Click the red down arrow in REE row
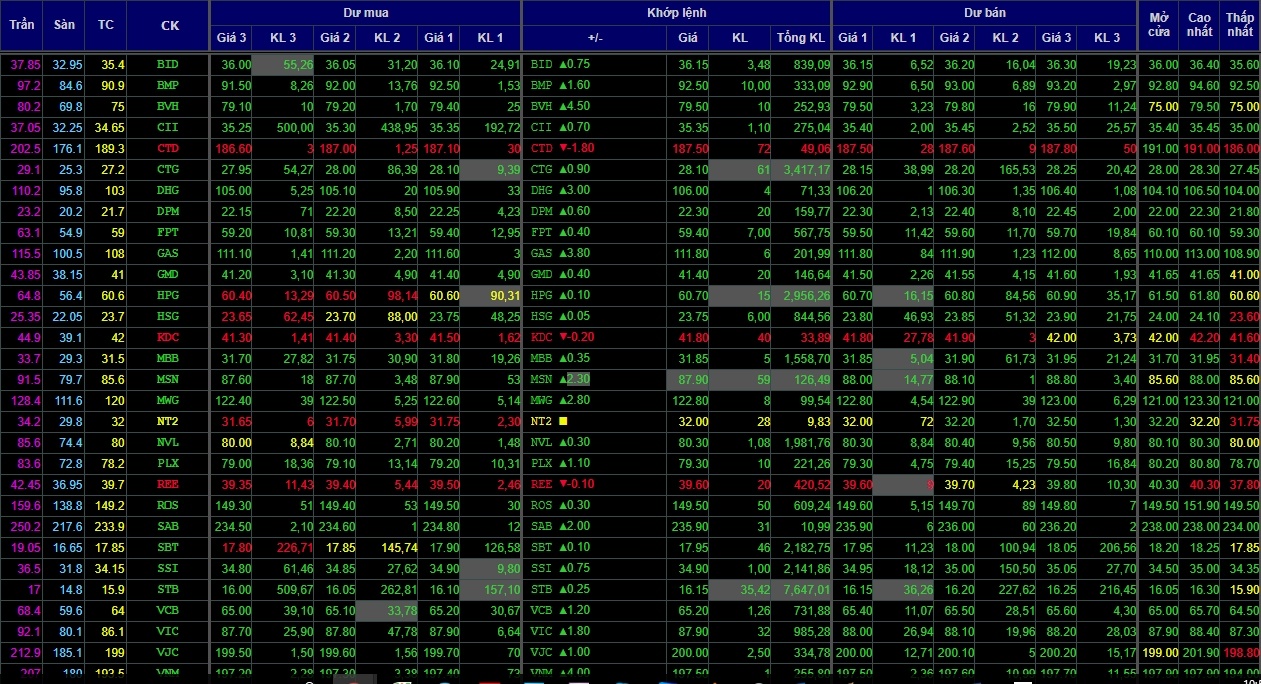 click(x=563, y=484)
